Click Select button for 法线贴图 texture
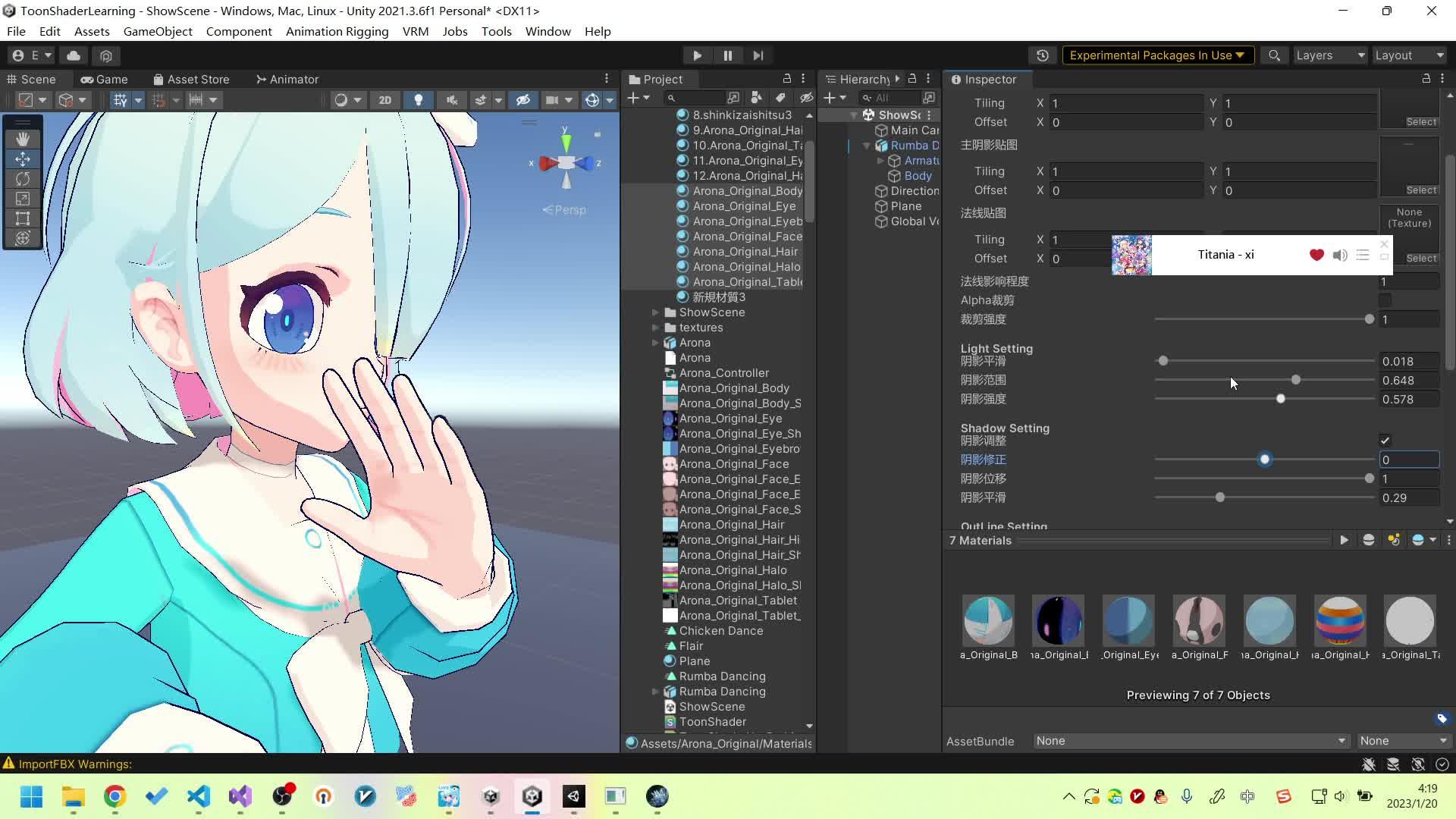 (x=1420, y=259)
